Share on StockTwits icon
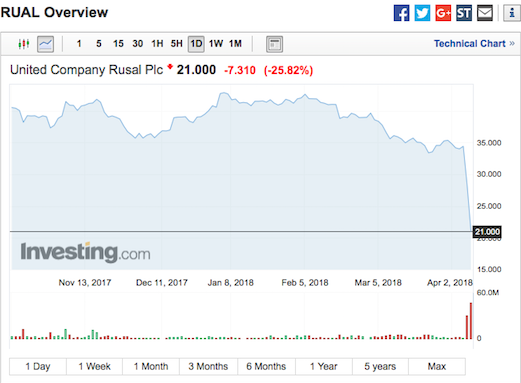Screen dimensions: 521x383 point(464,13)
